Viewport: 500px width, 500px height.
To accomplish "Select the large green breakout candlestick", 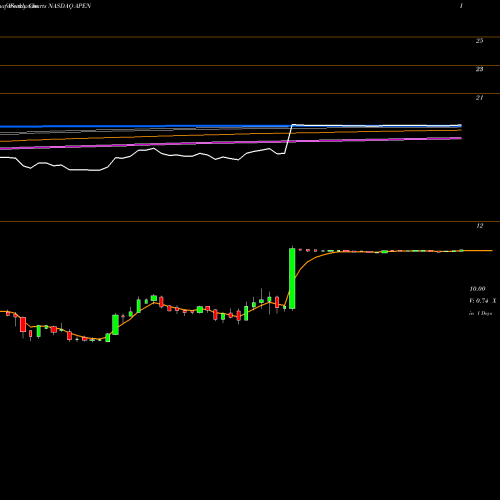I will (292, 279).
